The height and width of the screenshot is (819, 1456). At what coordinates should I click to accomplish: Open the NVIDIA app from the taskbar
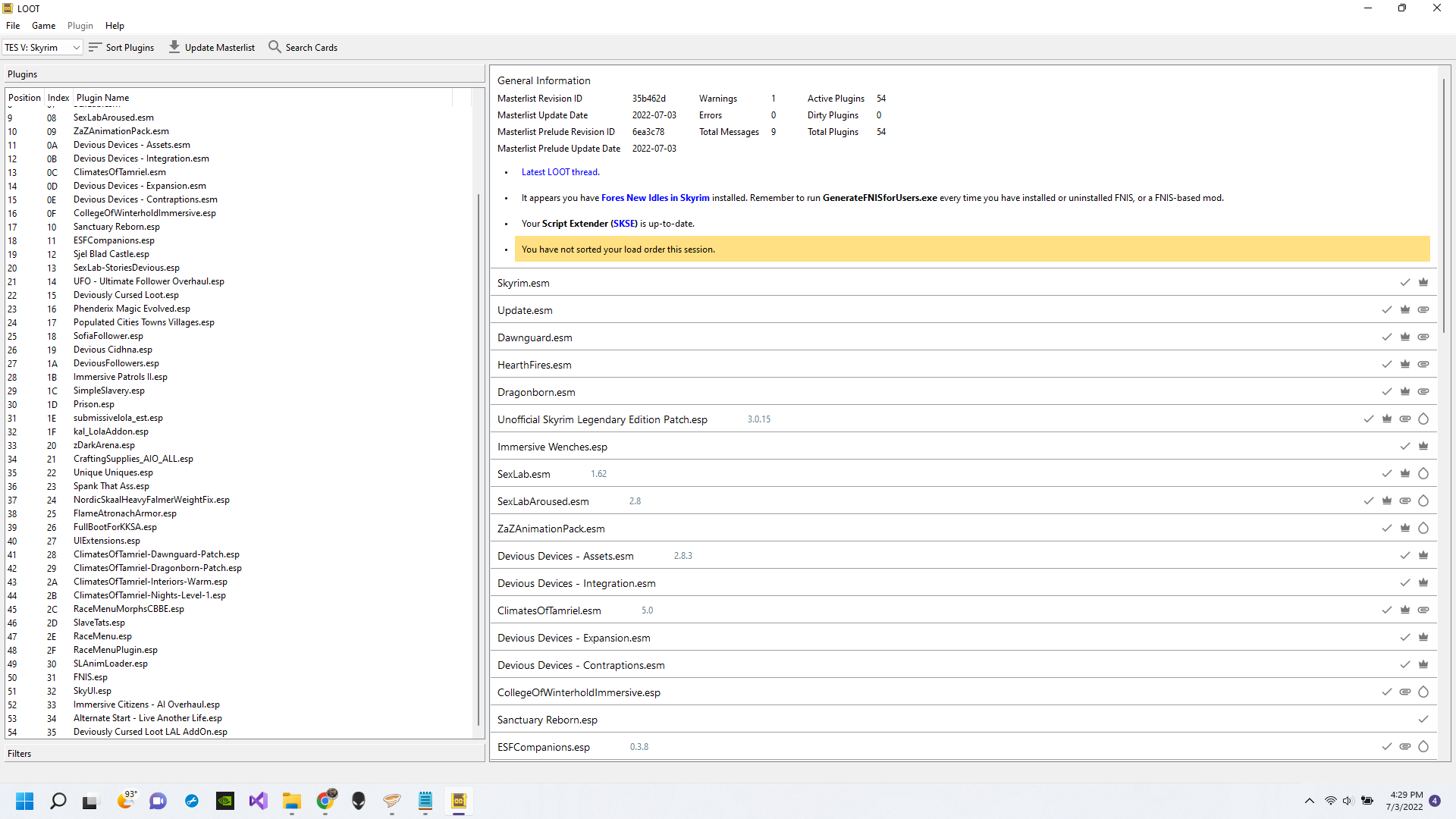(225, 801)
